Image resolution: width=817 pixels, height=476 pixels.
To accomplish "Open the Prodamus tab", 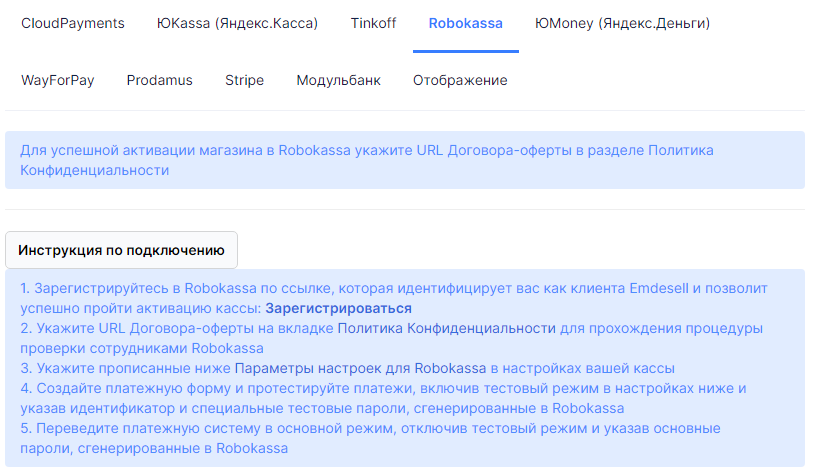I will (159, 81).
